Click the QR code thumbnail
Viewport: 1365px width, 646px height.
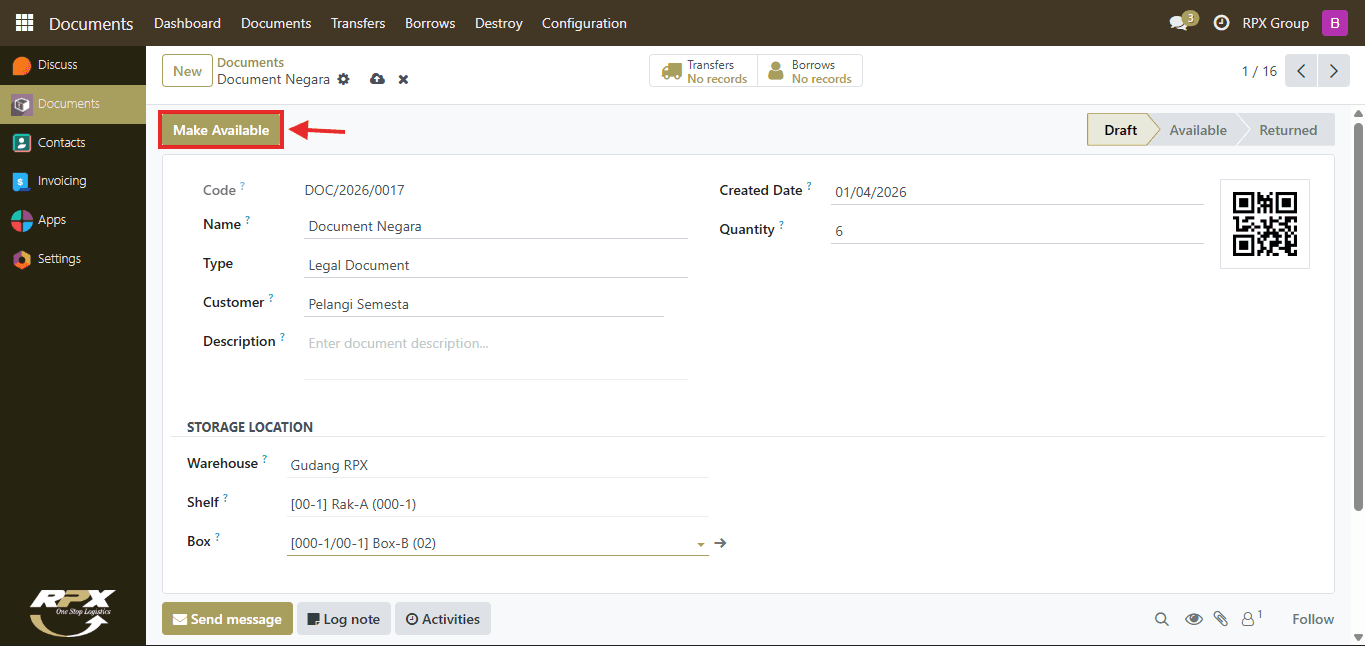(1265, 224)
